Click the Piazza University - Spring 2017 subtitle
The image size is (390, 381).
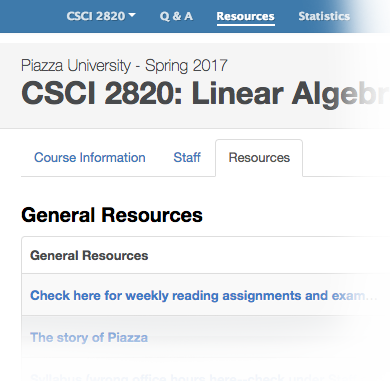coord(124,65)
